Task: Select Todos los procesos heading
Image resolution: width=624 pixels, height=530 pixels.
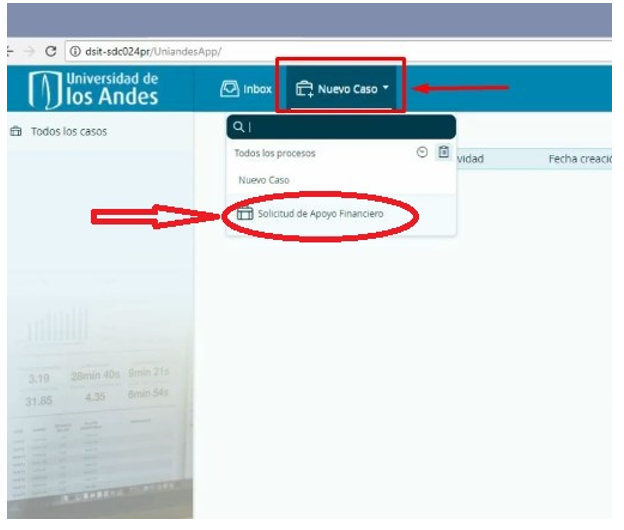Action: click(x=275, y=153)
